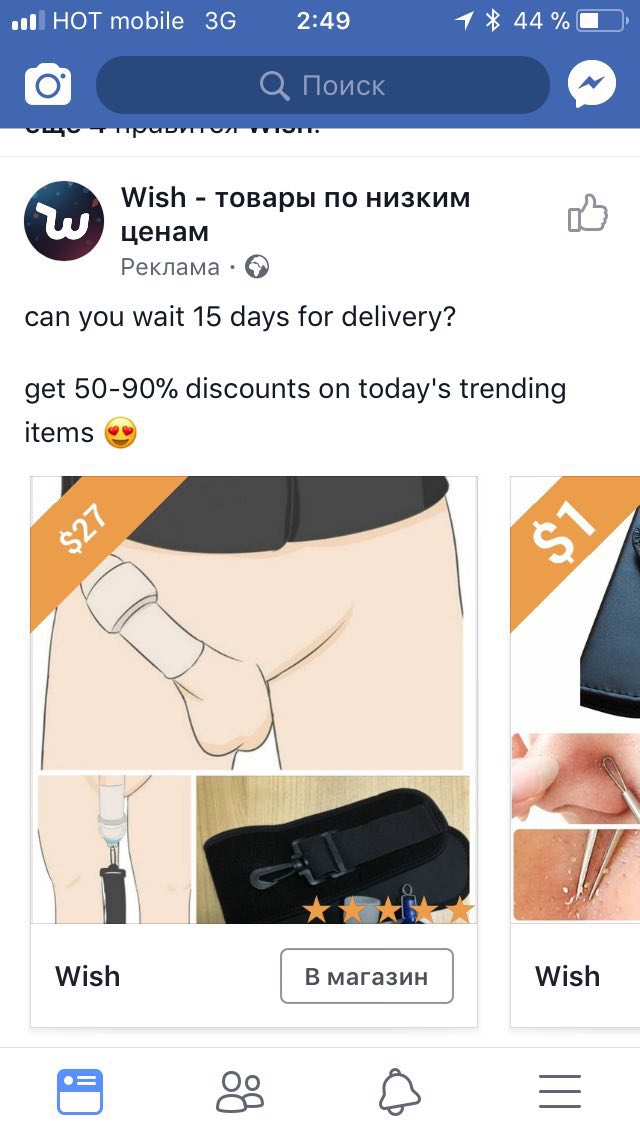Screen dimensions: 640x1136
Task: Open the hamburger menu tab
Action: point(560,1092)
